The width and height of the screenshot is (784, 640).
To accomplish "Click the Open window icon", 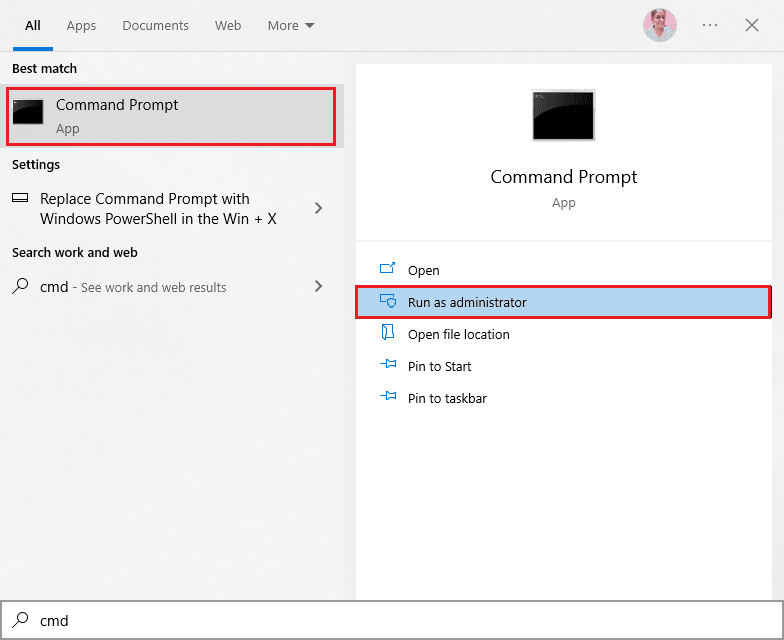I will (388, 268).
